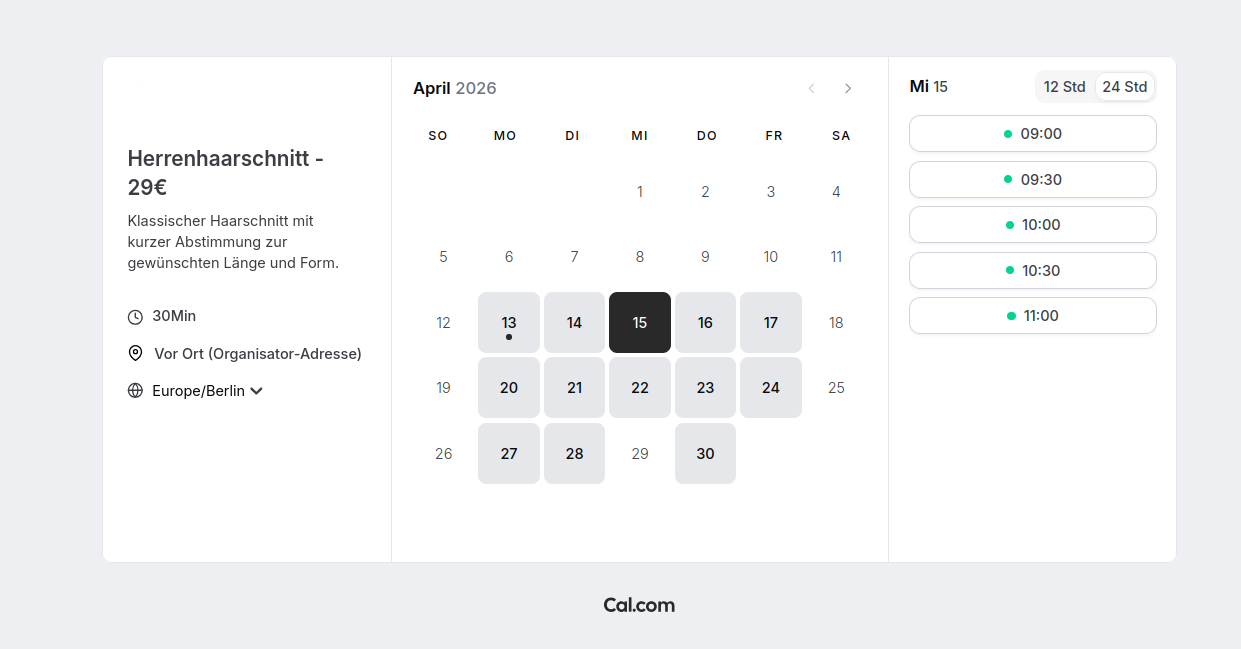Switch to 24 Std time format
Image resolution: width=1241 pixels, height=649 pixels.
point(1125,87)
